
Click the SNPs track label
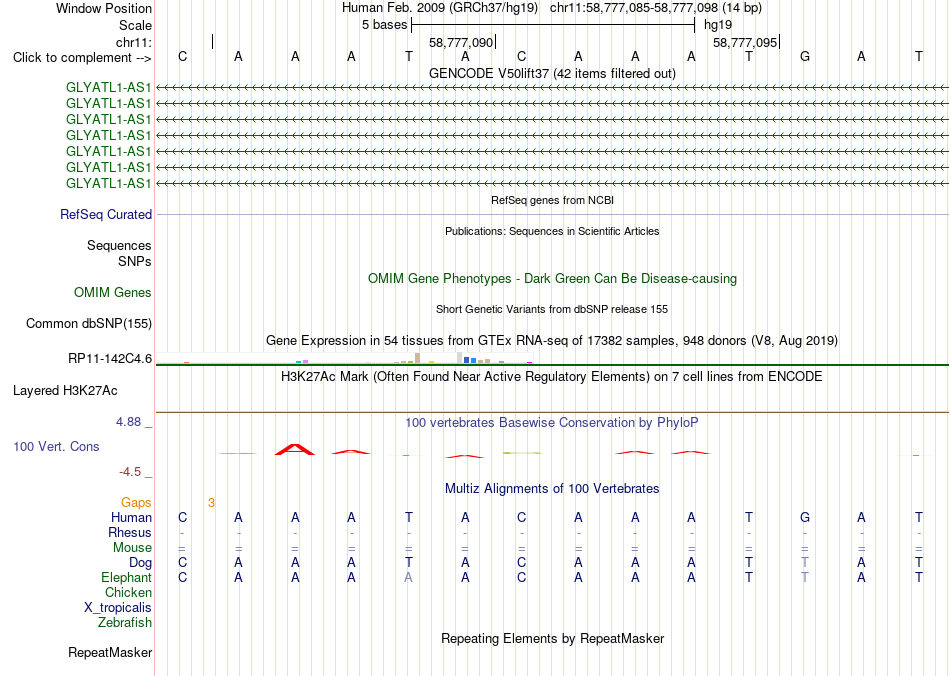[135, 261]
